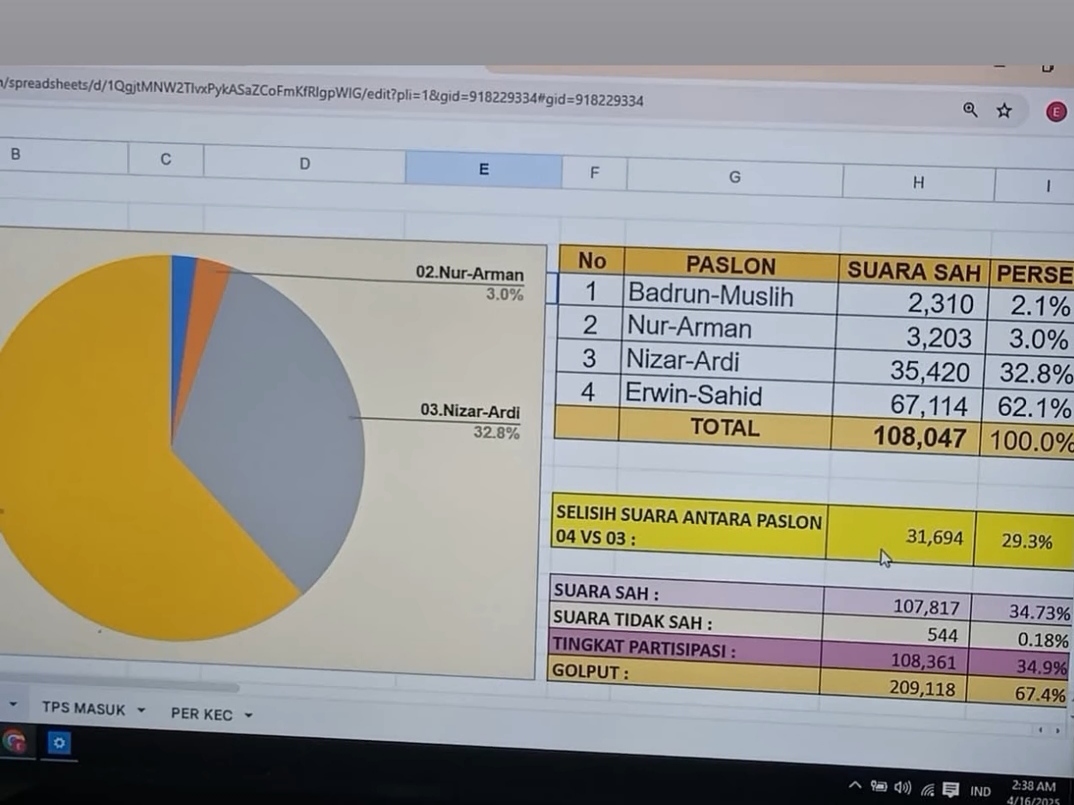1074x805 pixels.
Task: Select the TOTAL value cell 108,047
Action: (x=919, y=437)
